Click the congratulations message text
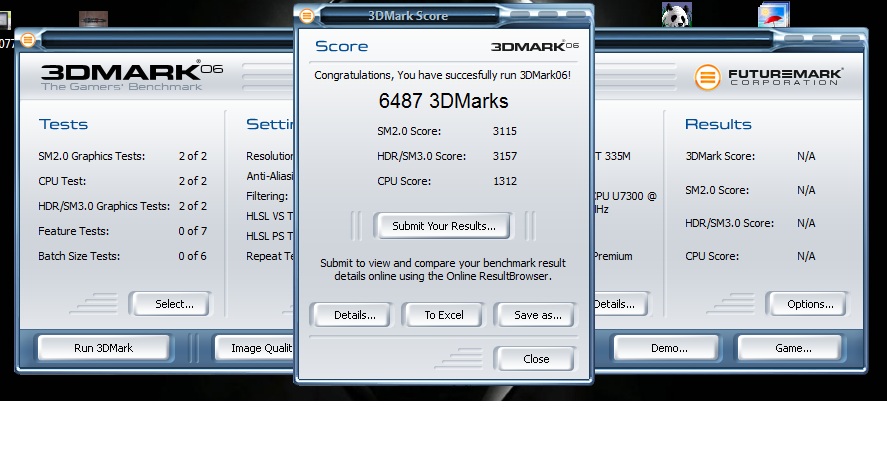Screen dimensions: 887x460 tap(442, 75)
